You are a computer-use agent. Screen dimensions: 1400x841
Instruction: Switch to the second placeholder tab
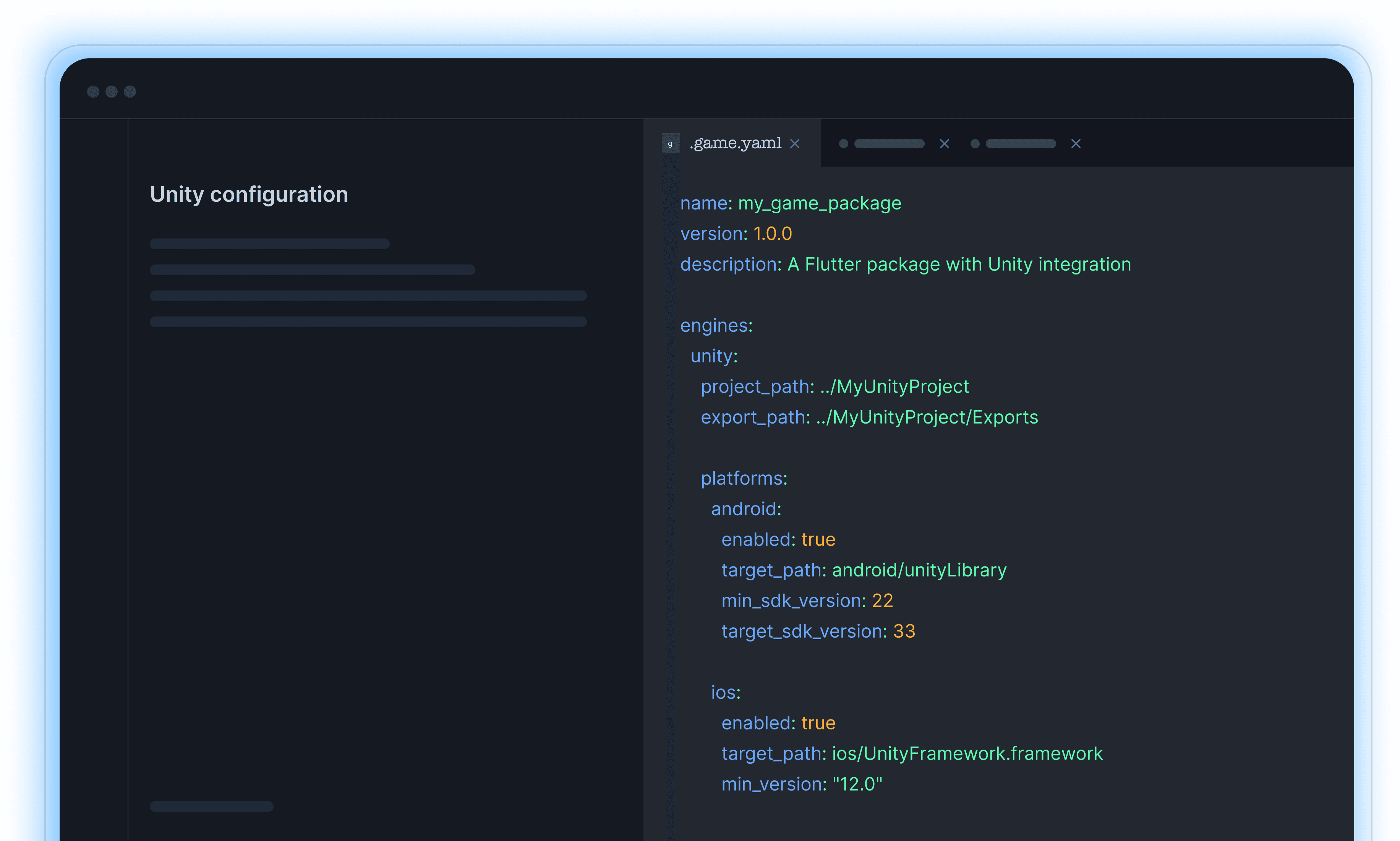coord(889,144)
